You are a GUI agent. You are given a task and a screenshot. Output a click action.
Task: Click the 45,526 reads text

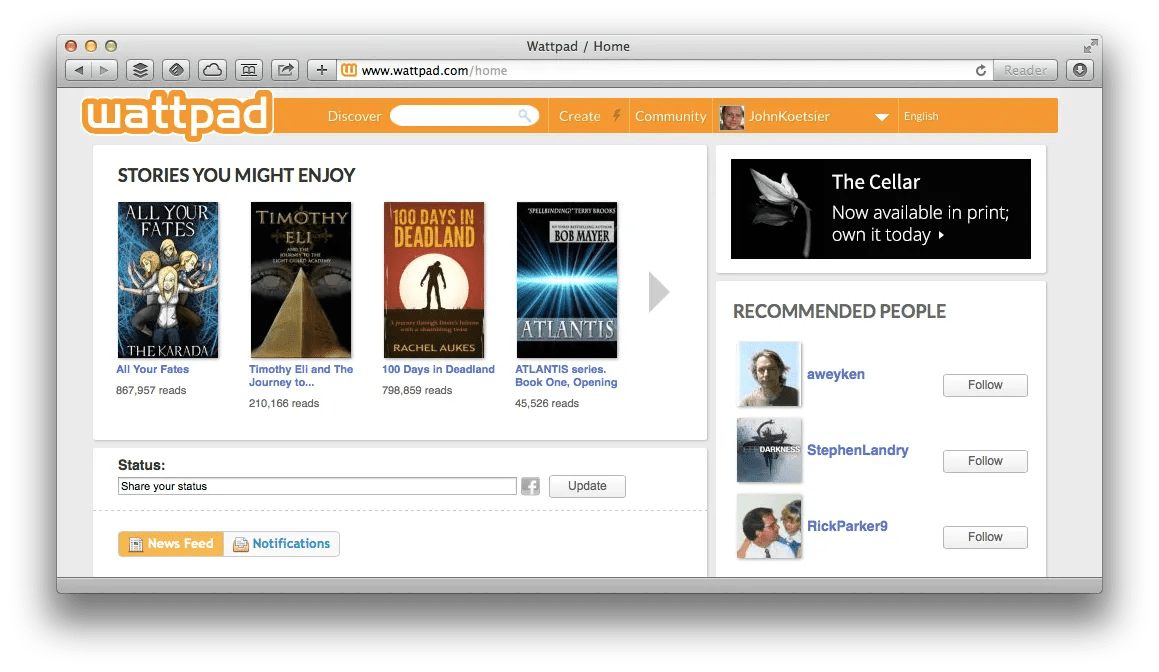[x=547, y=404]
